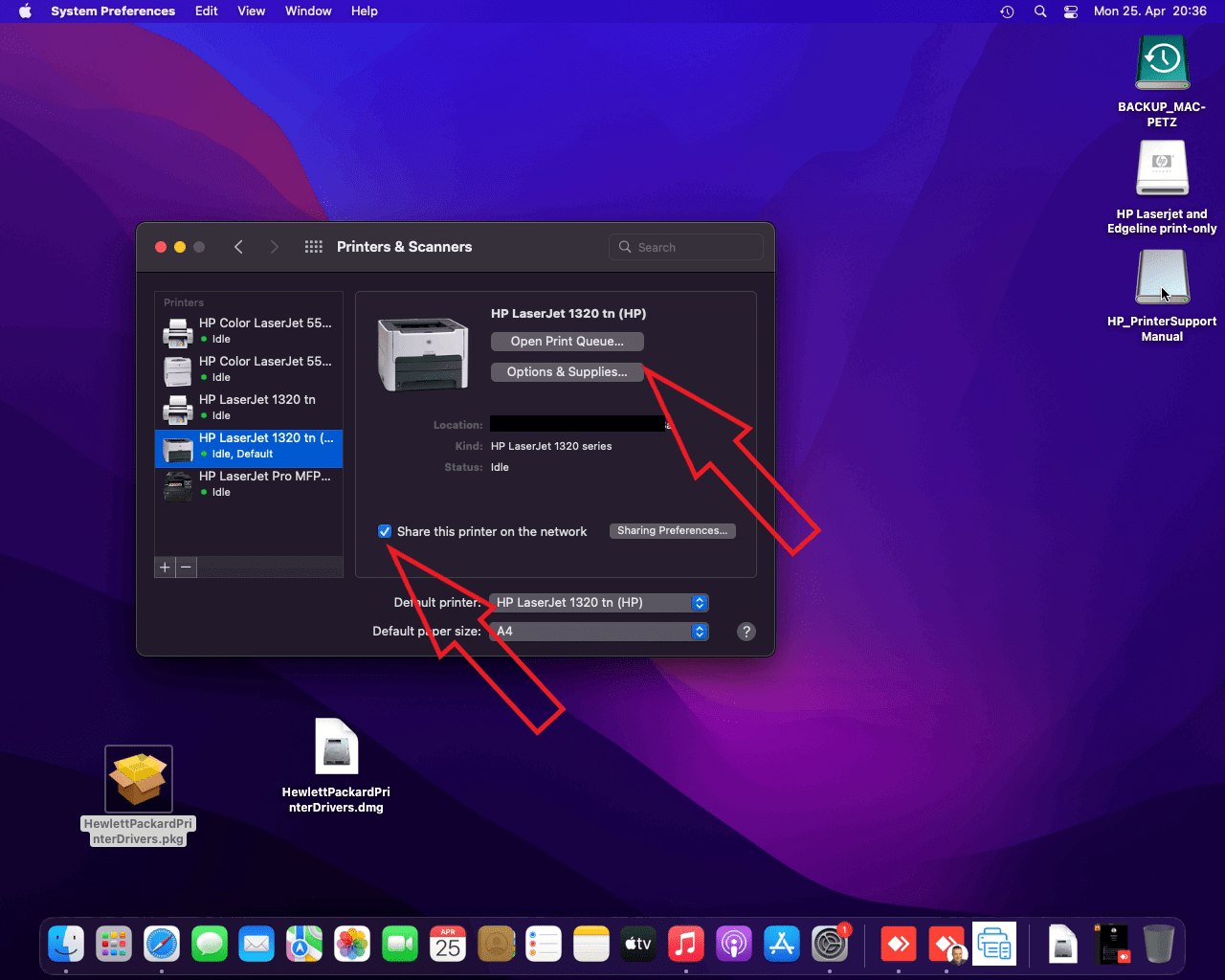Viewport: 1225px width, 980px height.
Task: Expand the Default printer dropdown
Action: pos(599,603)
